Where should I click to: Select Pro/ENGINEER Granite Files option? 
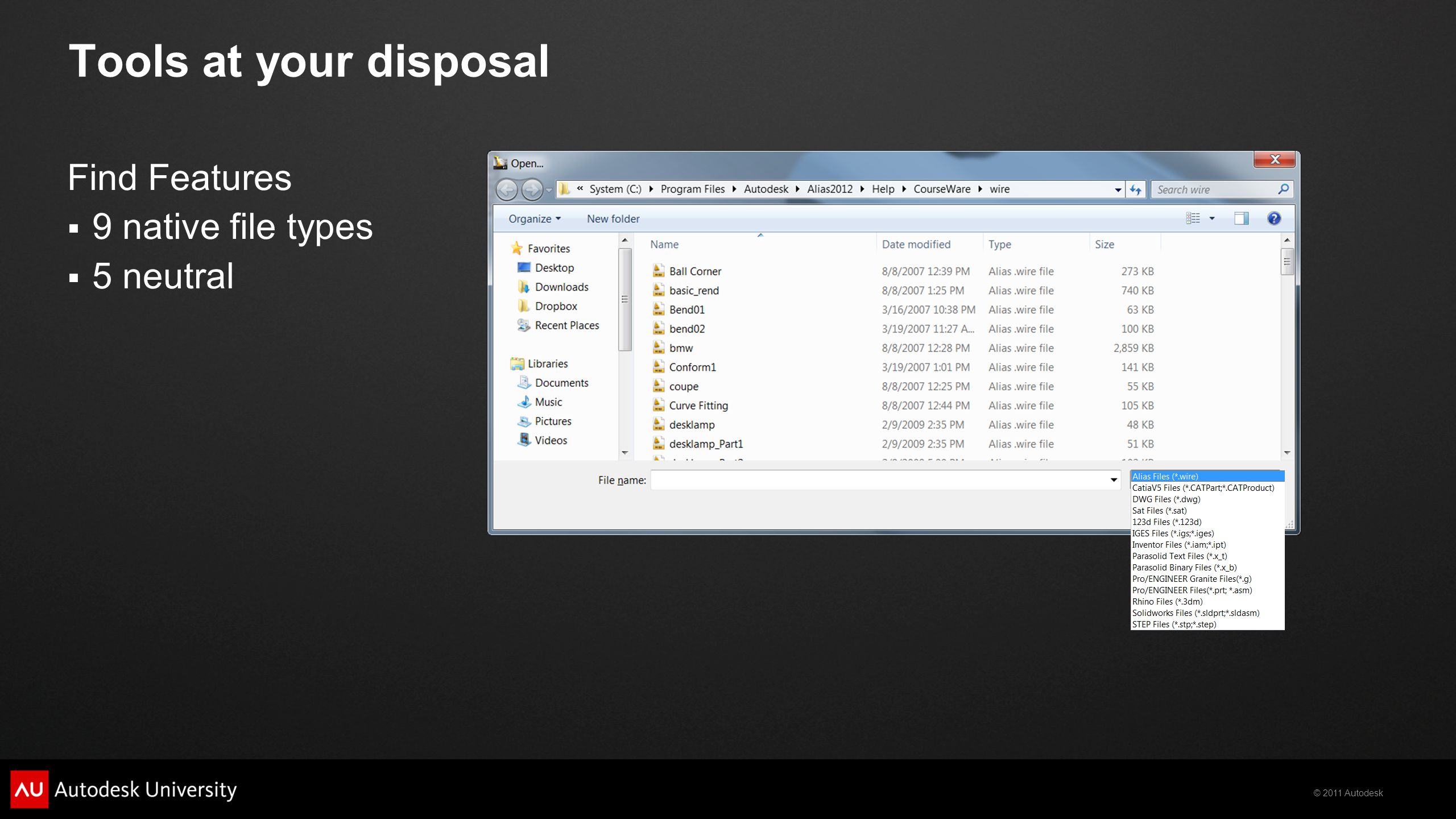pos(1207,579)
